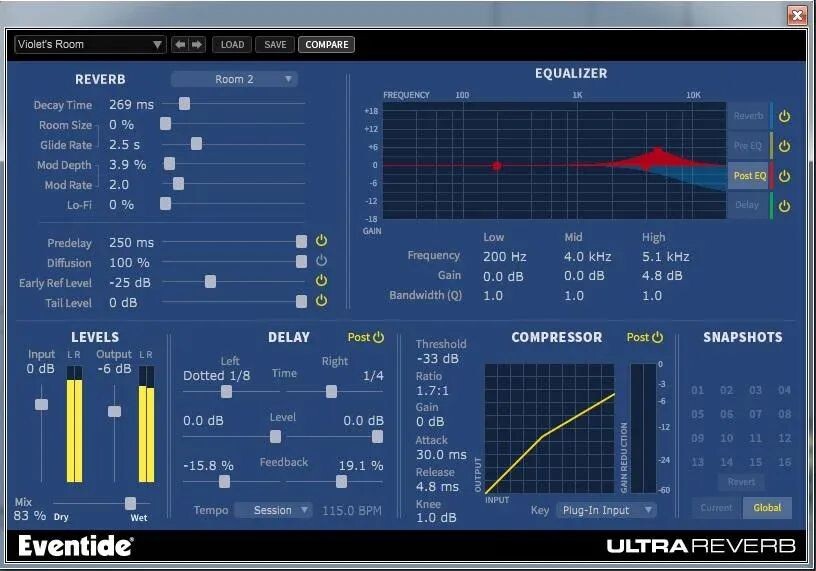This screenshot has width=816, height=571.
Task: Select the Pre EQ tab
Action: click(x=748, y=146)
